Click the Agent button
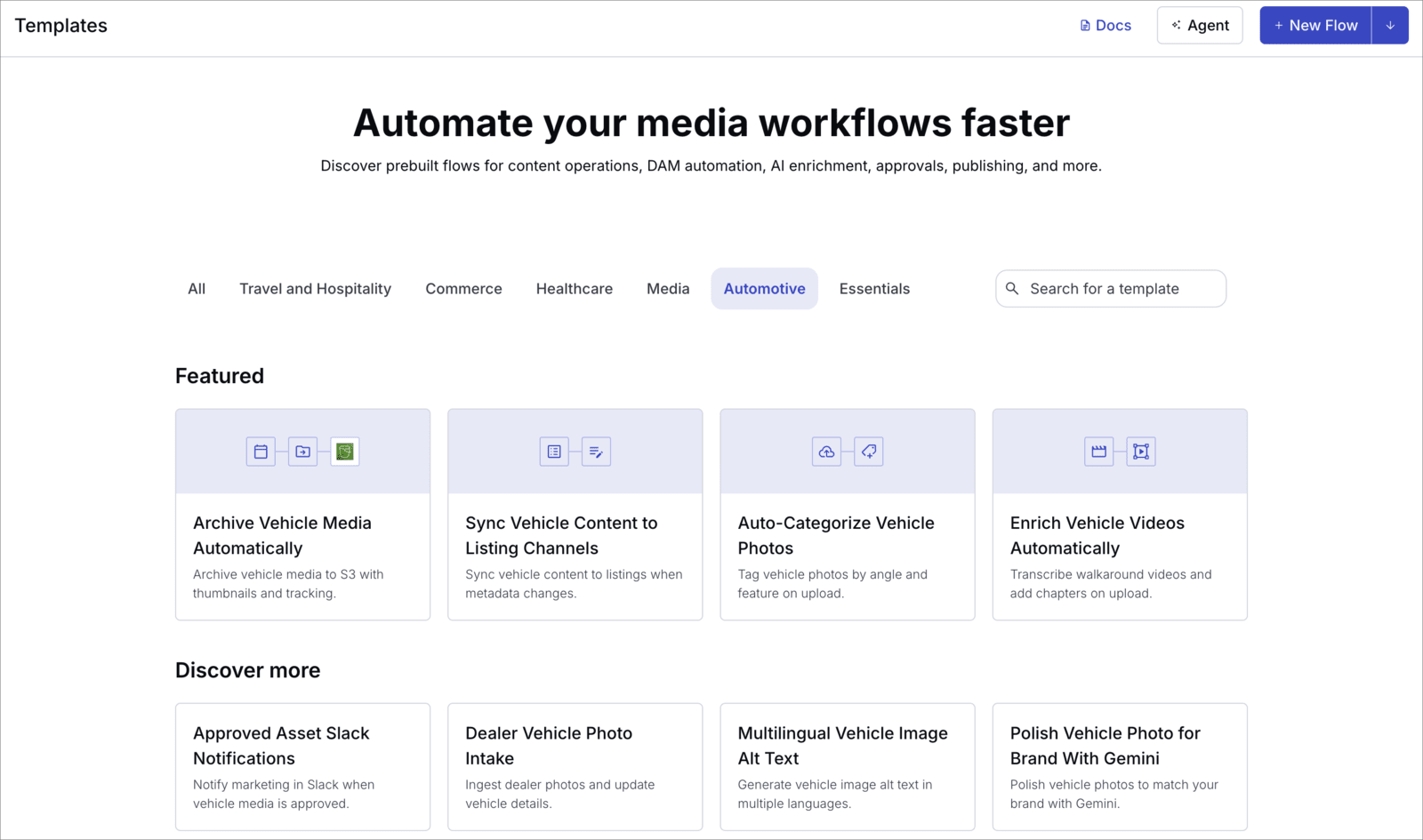The width and height of the screenshot is (1423, 840). click(x=1200, y=26)
